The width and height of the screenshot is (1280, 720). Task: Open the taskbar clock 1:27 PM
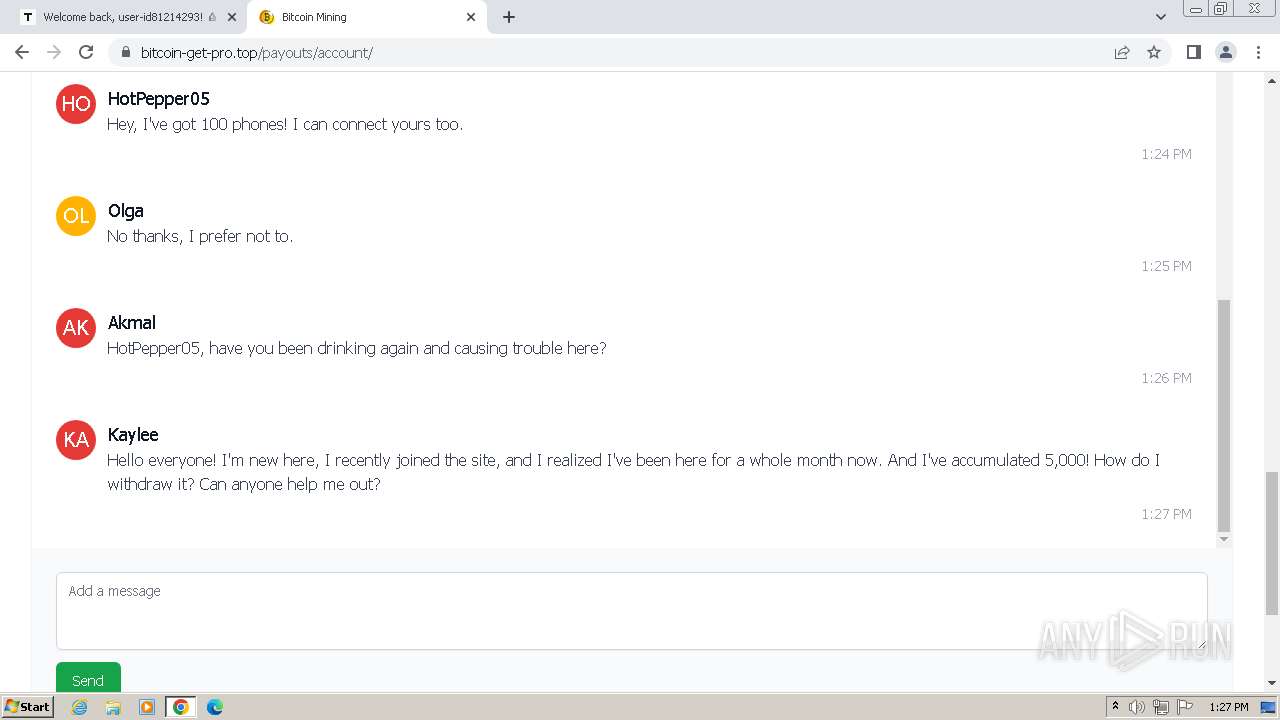point(1229,707)
